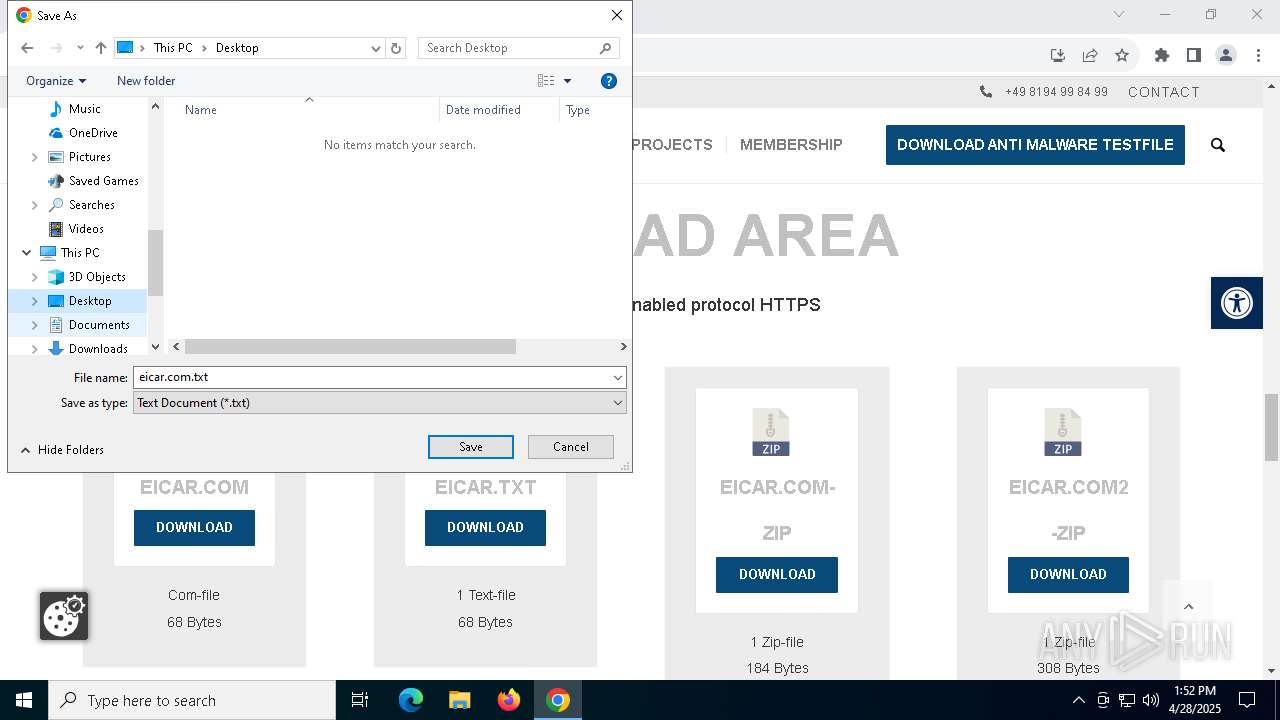Open the Organize menu
Image resolution: width=1280 pixels, height=720 pixels.
click(56, 81)
